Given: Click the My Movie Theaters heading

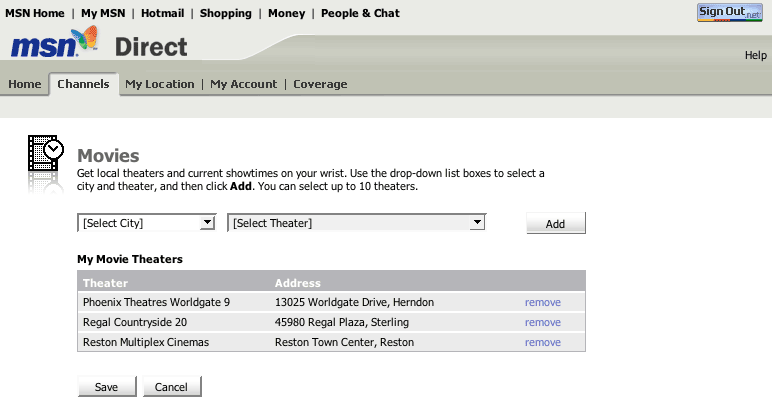Looking at the screenshot, I should click(x=129, y=259).
